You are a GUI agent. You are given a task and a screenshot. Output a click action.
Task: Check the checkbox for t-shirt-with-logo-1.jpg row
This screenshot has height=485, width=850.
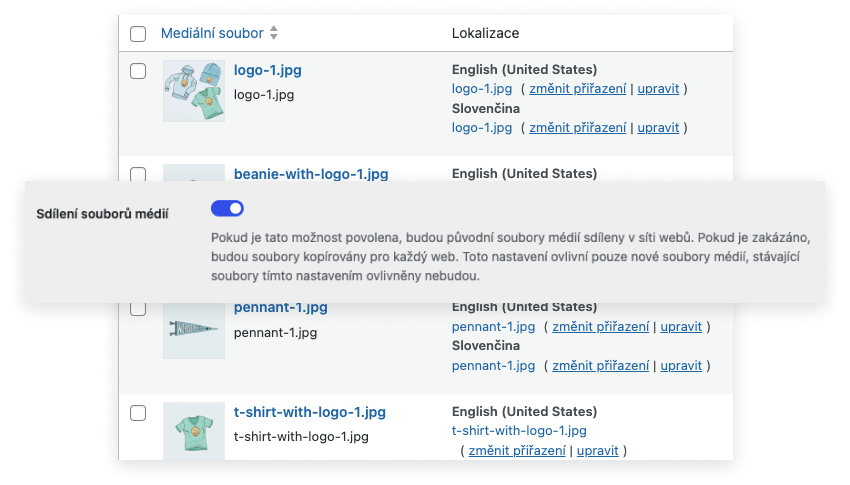click(x=138, y=413)
